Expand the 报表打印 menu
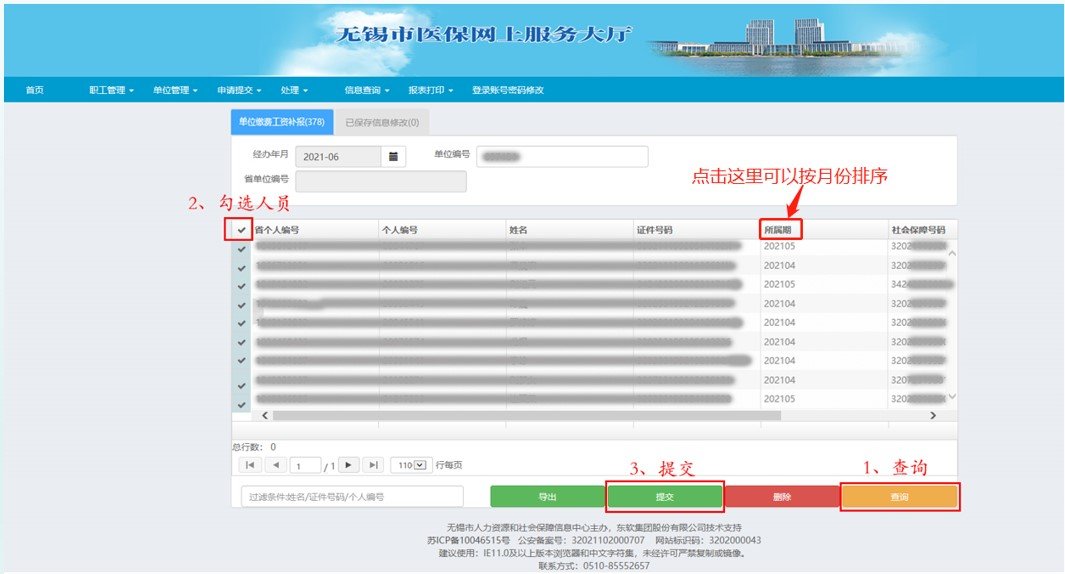 pos(430,90)
